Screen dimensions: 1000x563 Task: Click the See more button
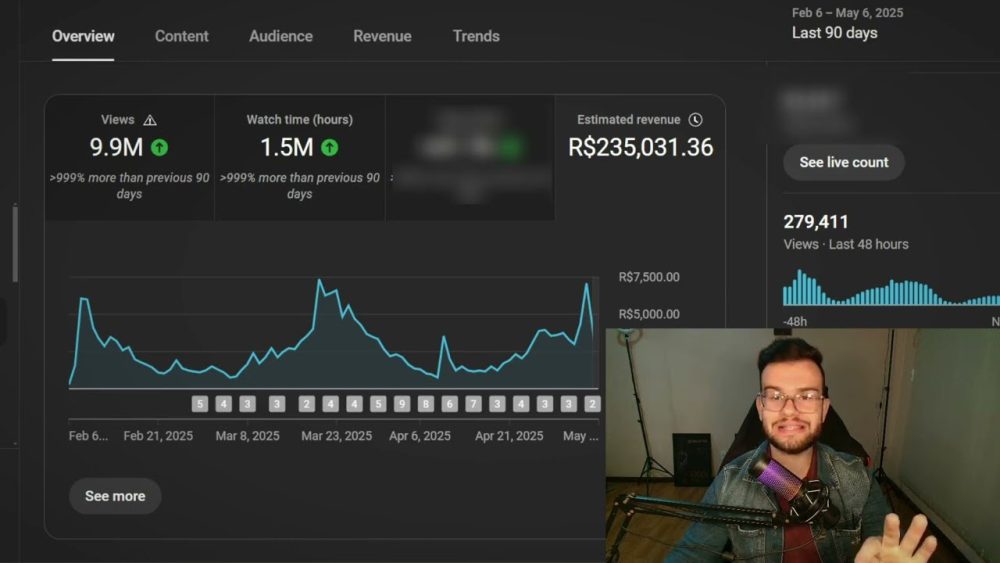(115, 496)
